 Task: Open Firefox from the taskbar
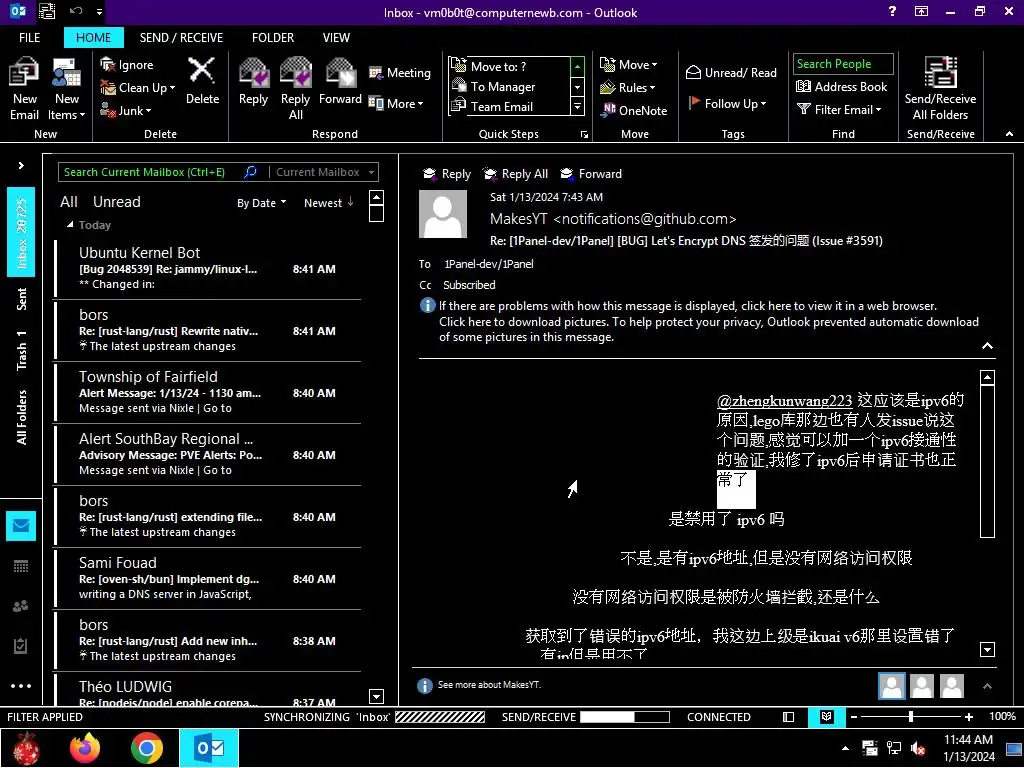coord(85,748)
